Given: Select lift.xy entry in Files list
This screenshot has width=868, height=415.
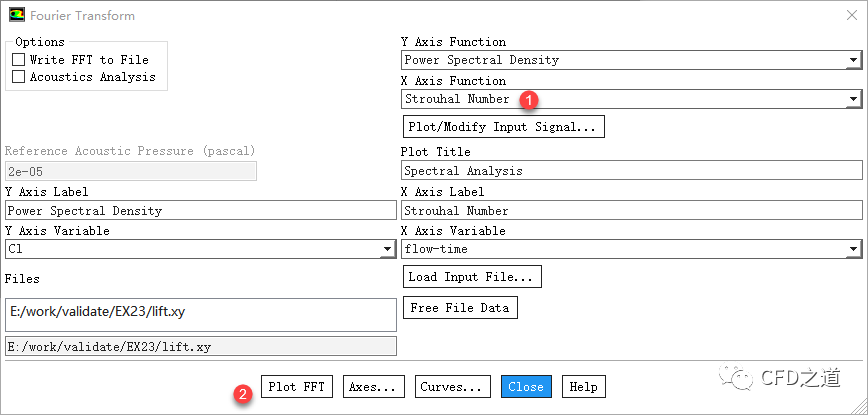Looking at the screenshot, I should click(98, 312).
